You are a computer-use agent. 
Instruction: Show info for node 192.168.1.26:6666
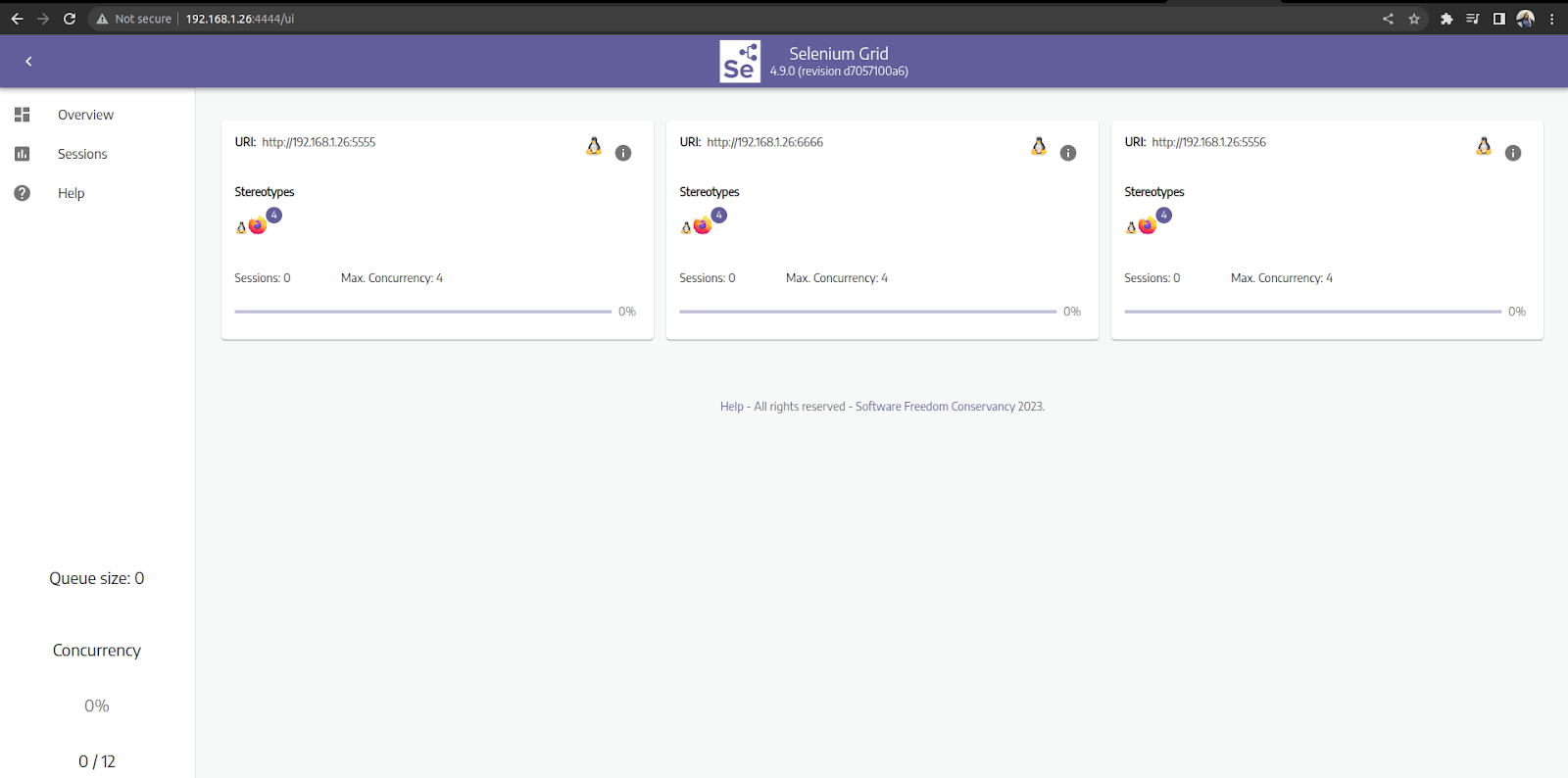[1068, 153]
